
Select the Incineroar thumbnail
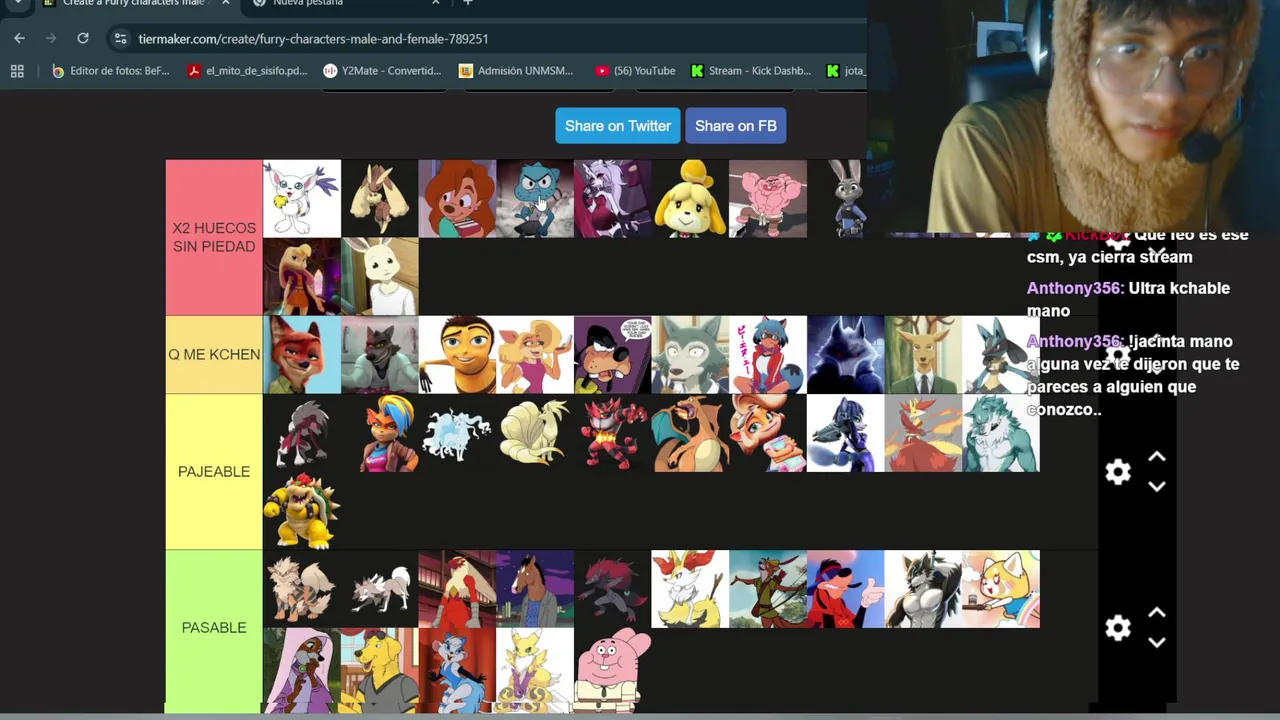click(612, 433)
